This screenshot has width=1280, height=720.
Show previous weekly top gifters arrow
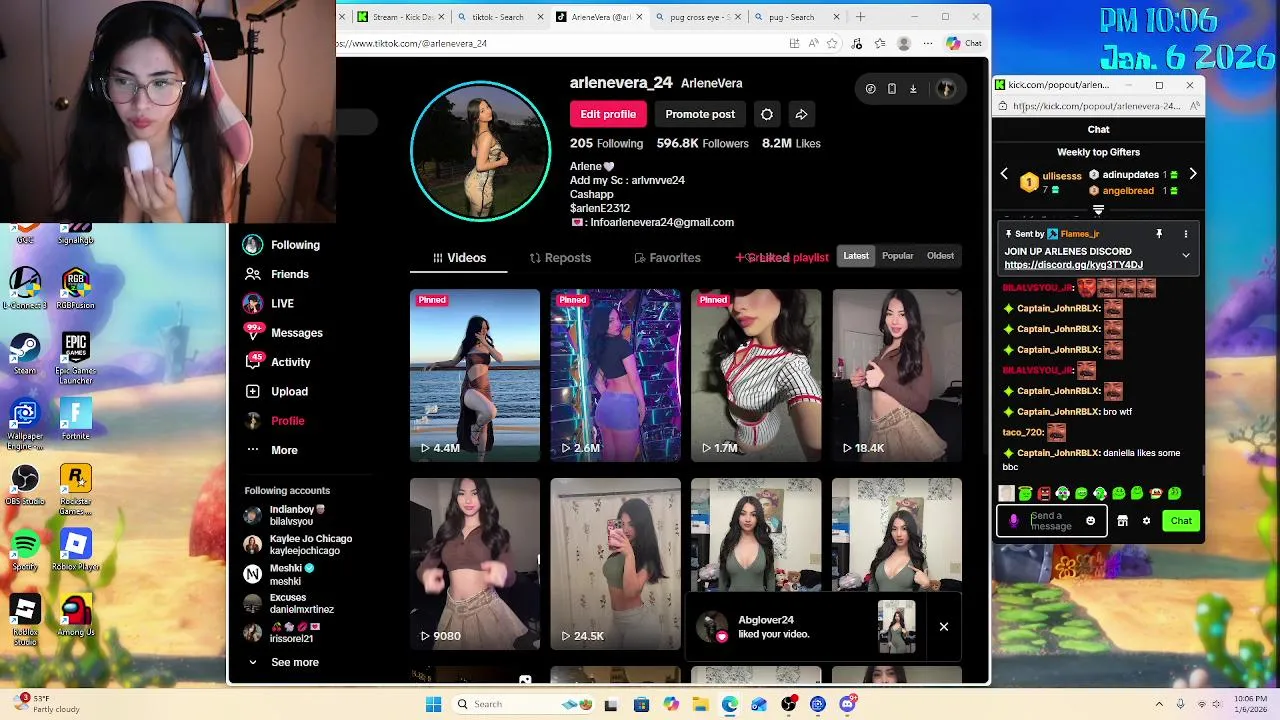click(x=1004, y=174)
